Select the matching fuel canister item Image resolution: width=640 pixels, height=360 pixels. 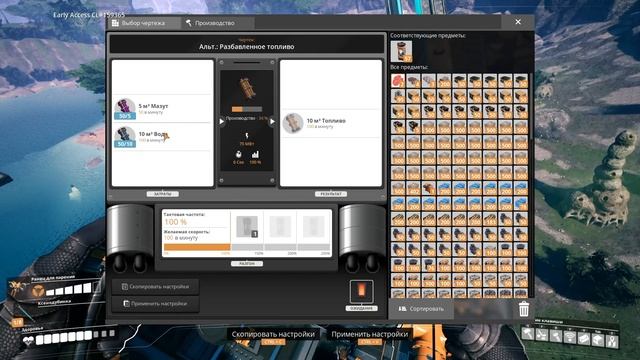coord(401,51)
